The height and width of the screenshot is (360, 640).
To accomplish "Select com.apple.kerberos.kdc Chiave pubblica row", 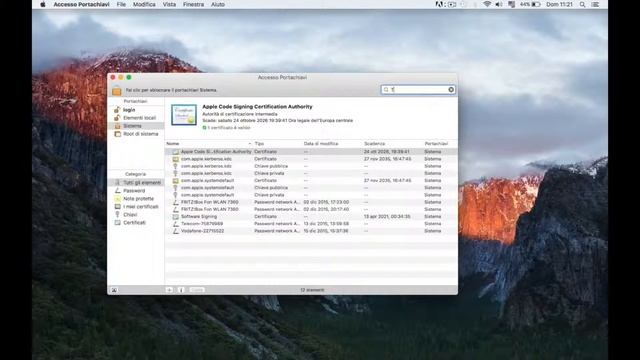I will 311,166.
